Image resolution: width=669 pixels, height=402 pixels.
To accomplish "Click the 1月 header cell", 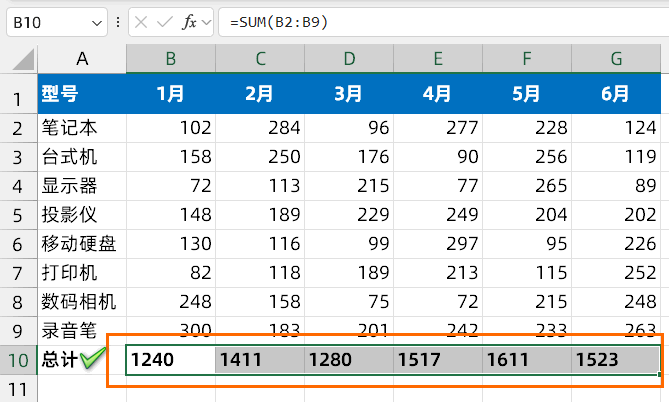I will pos(171,94).
